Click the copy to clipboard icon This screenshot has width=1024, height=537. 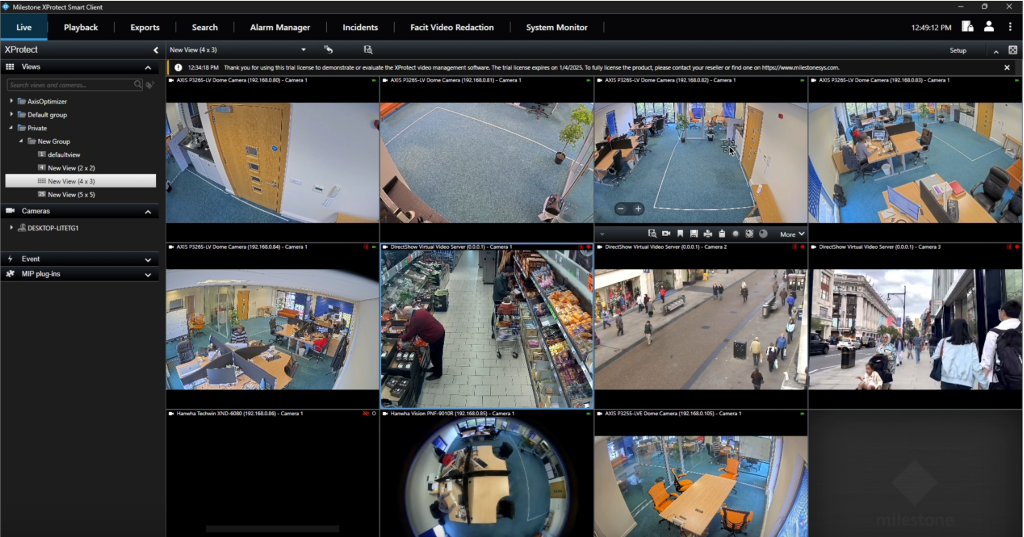point(722,234)
